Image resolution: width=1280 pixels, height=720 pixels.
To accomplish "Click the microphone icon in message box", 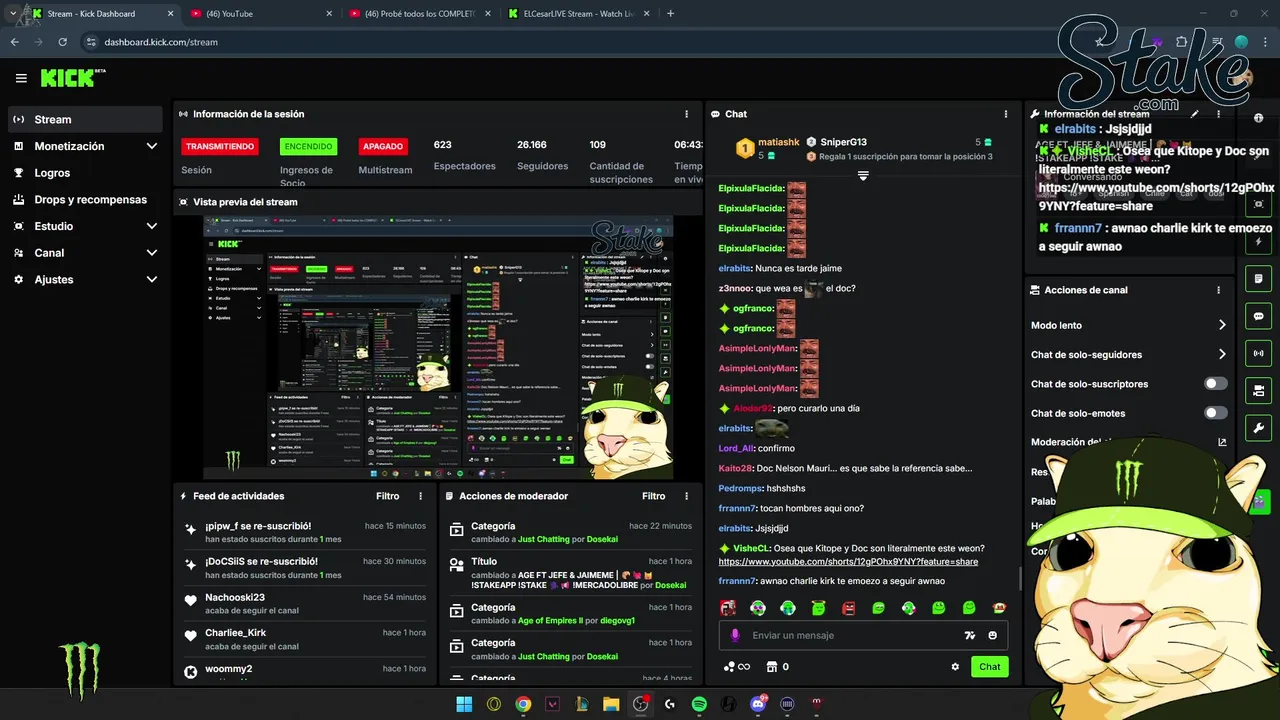I will click(x=735, y=635).
